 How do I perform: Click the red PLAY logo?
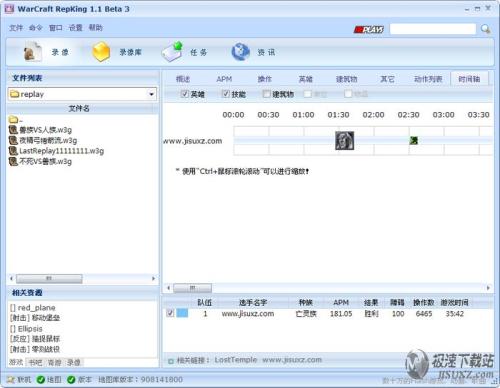(369, 30)
